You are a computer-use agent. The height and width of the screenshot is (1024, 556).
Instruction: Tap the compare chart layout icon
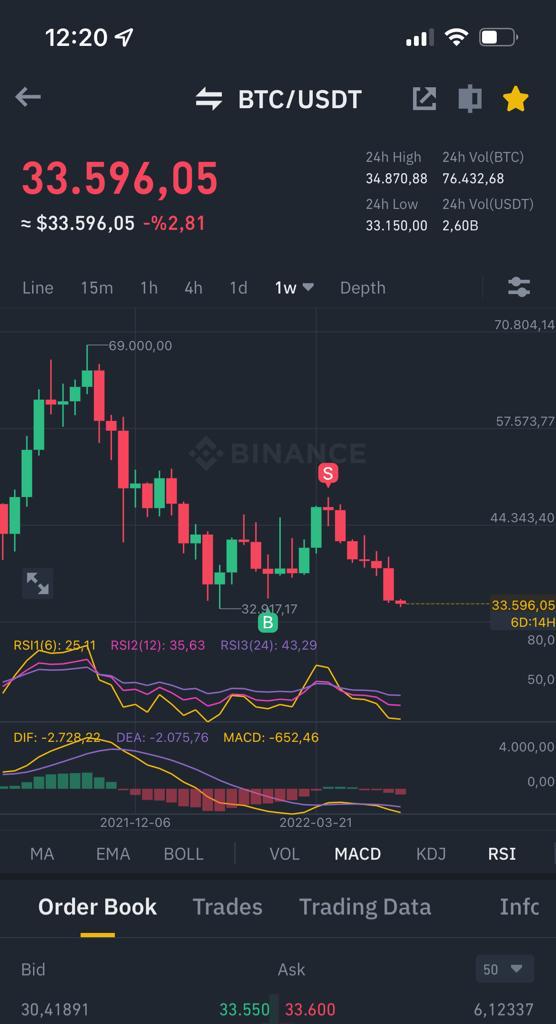[x=470, y=99]
